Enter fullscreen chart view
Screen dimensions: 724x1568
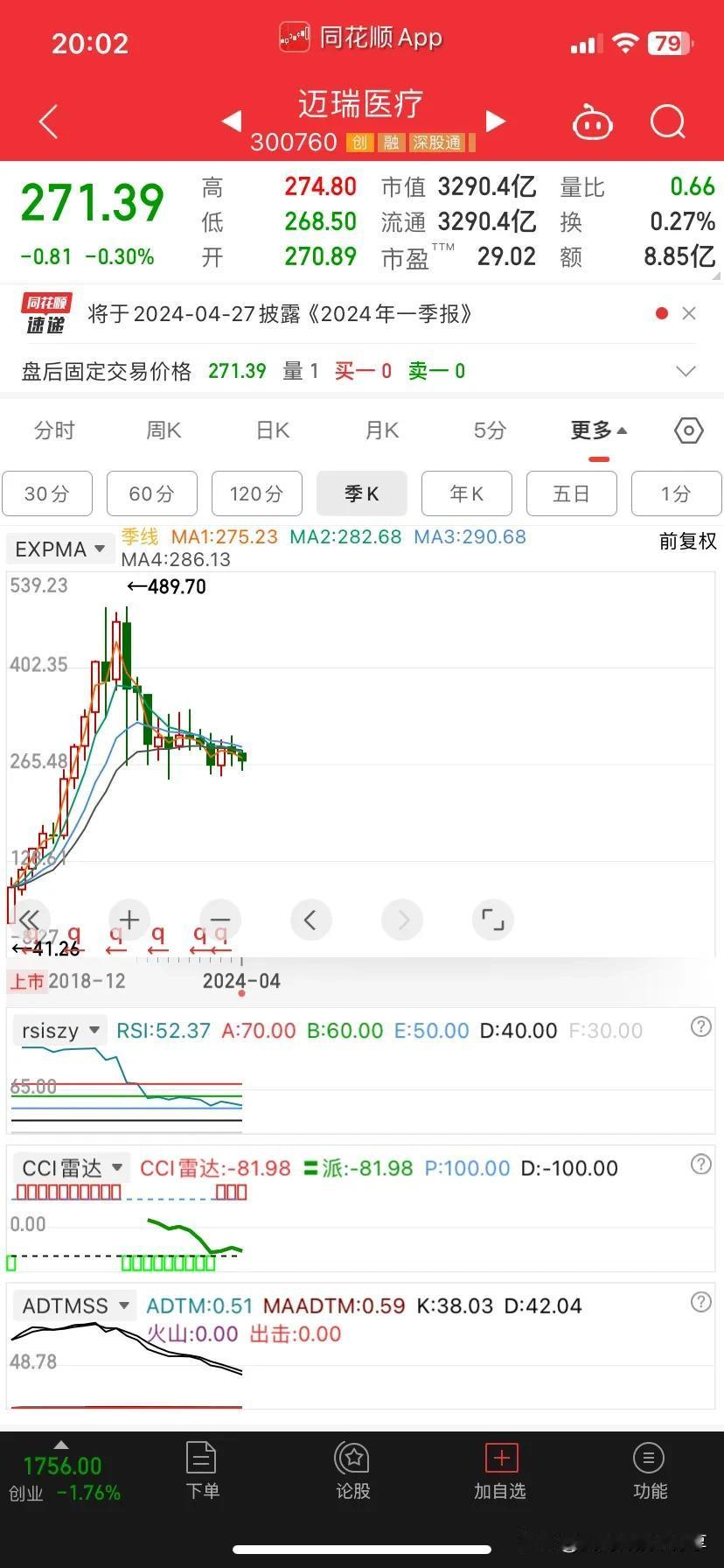point(493,920)
